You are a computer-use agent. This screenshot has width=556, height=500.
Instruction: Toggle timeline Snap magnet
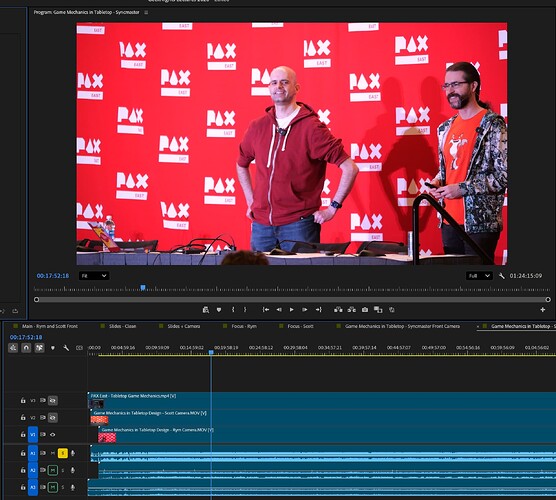pyautogui.click(x=26, y=348)
